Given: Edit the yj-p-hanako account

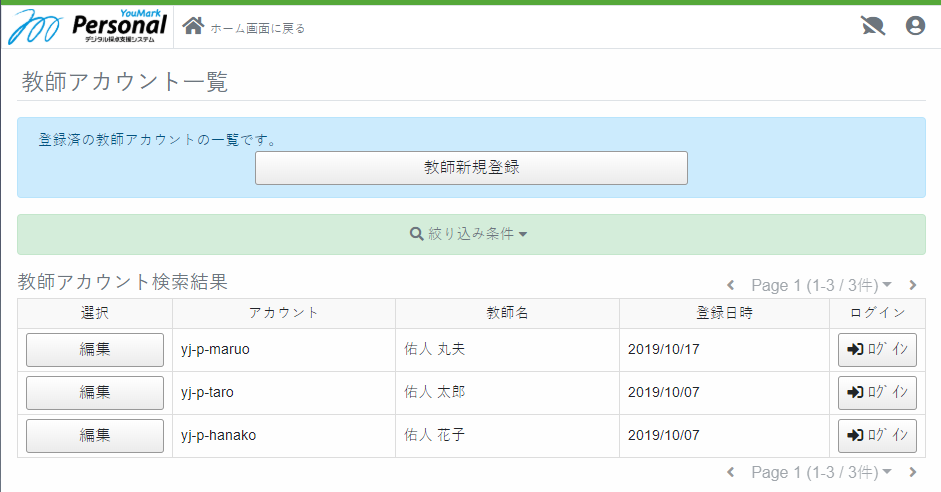Looking at the screenshot, I should (x=95, y=436).
